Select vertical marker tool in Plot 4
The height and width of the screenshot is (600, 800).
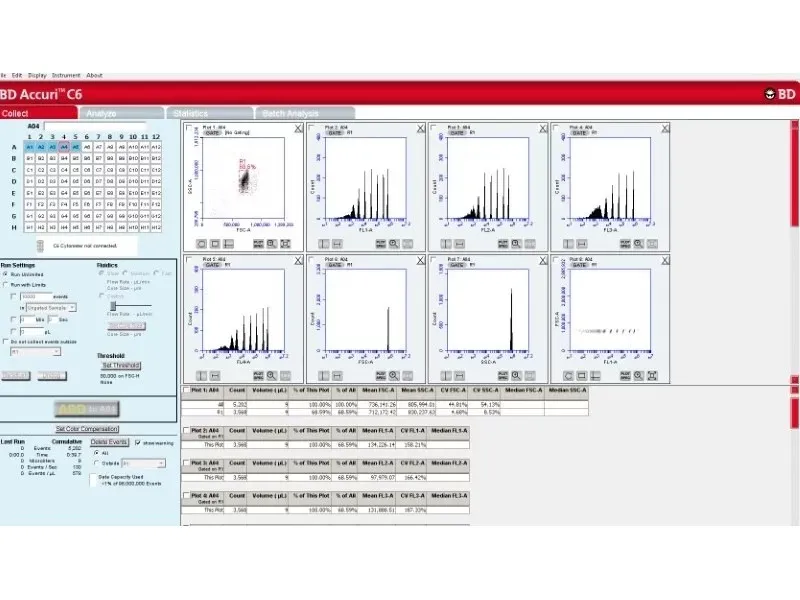coord(570,244)
